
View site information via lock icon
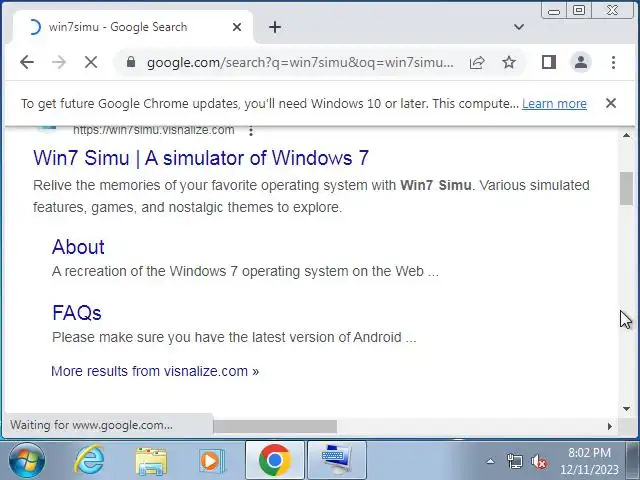131,62
